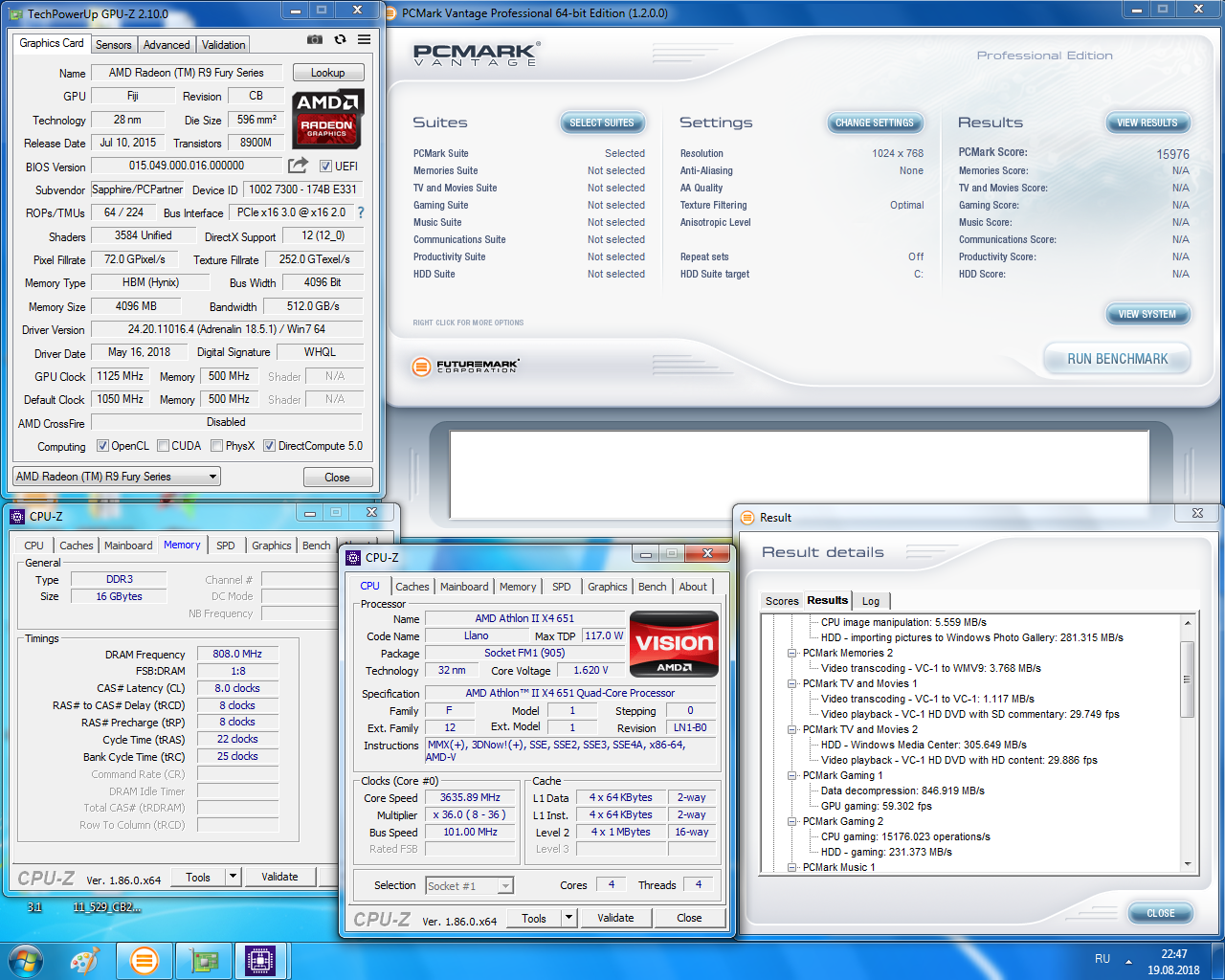
Task: Open CPU-Z from the taskbar
Action: pos(260,960)
